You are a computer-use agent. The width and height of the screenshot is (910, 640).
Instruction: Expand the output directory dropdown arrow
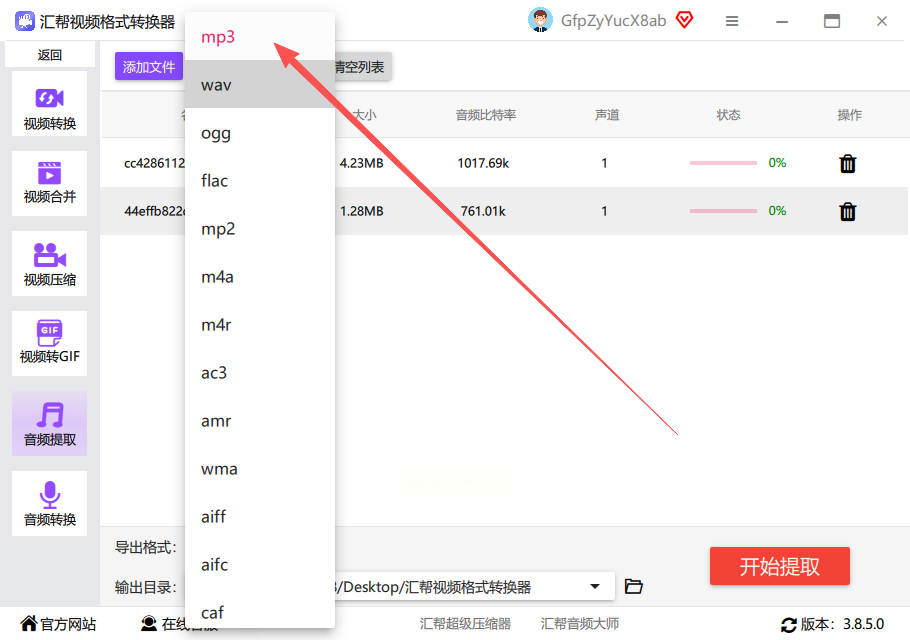coord(595,587)
